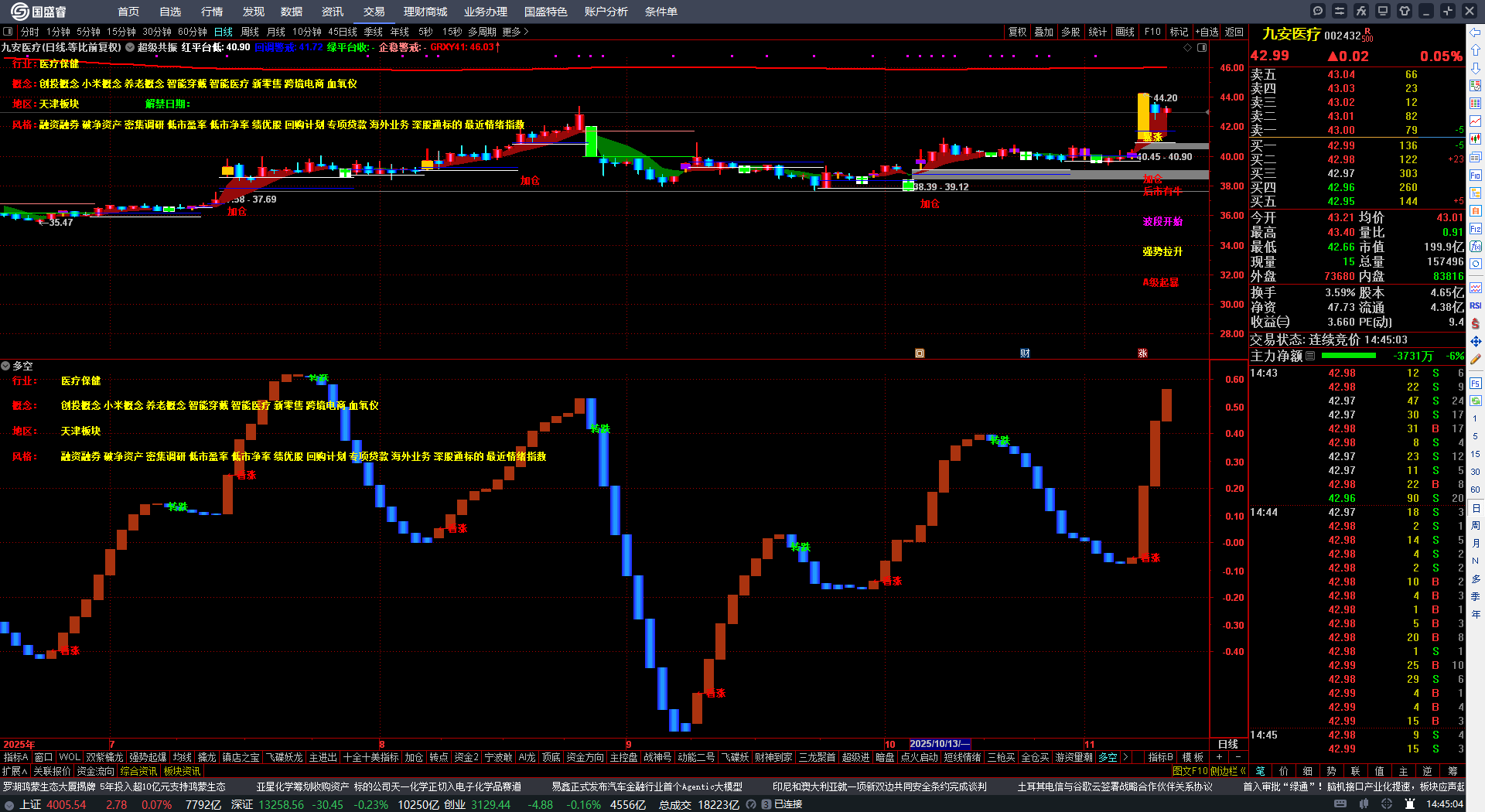Click the F12 trading sidebar icon

(1476, 229)
